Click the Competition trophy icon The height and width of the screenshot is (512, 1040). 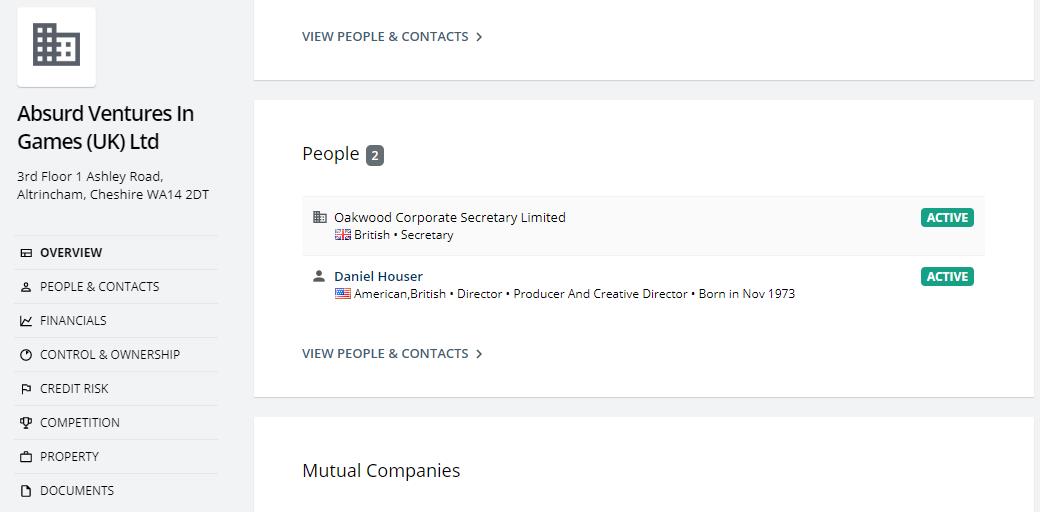26,423
